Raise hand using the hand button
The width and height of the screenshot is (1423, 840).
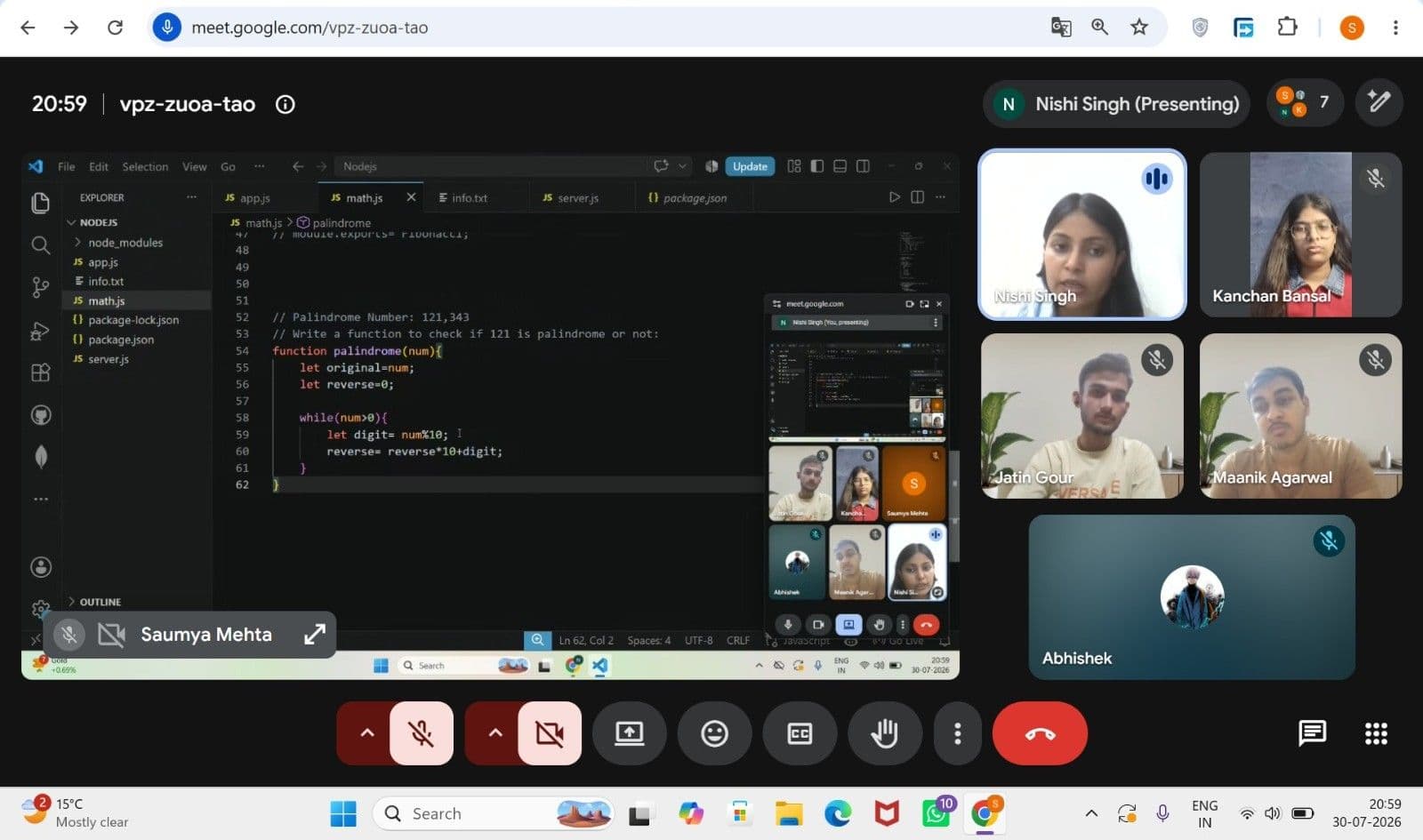pos(885,733)
